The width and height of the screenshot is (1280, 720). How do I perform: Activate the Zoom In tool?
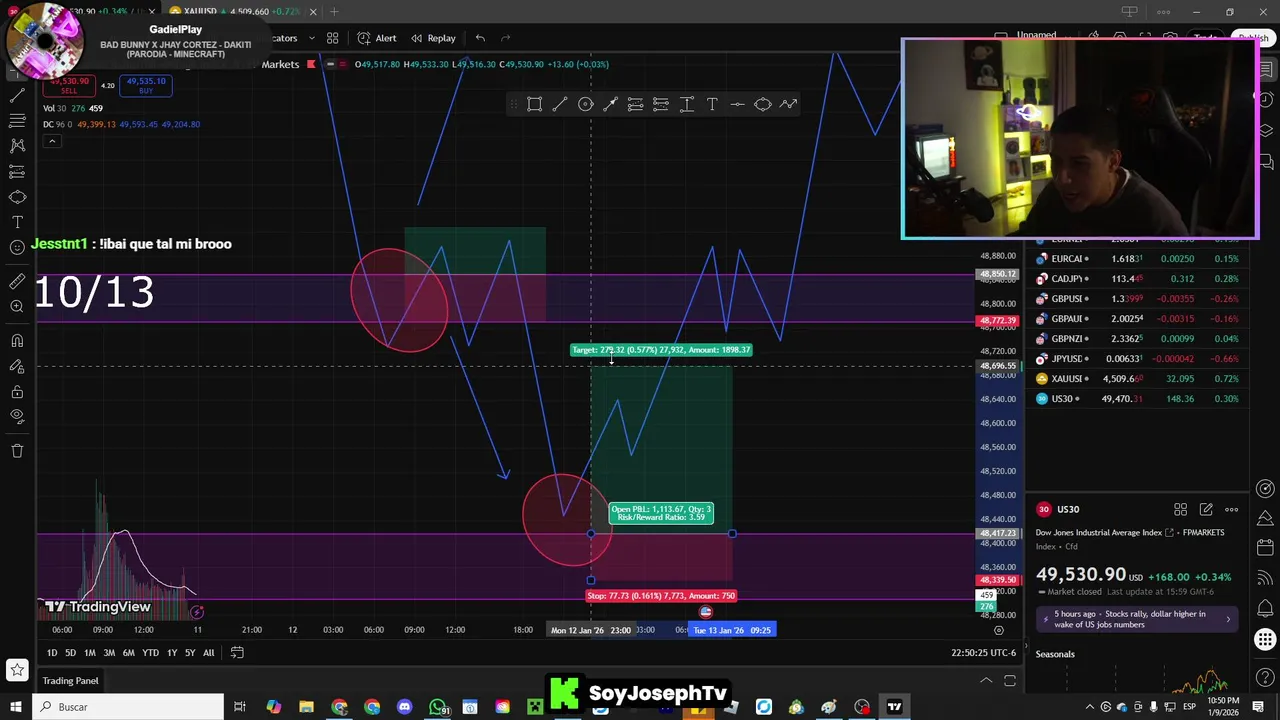(17, 306)
